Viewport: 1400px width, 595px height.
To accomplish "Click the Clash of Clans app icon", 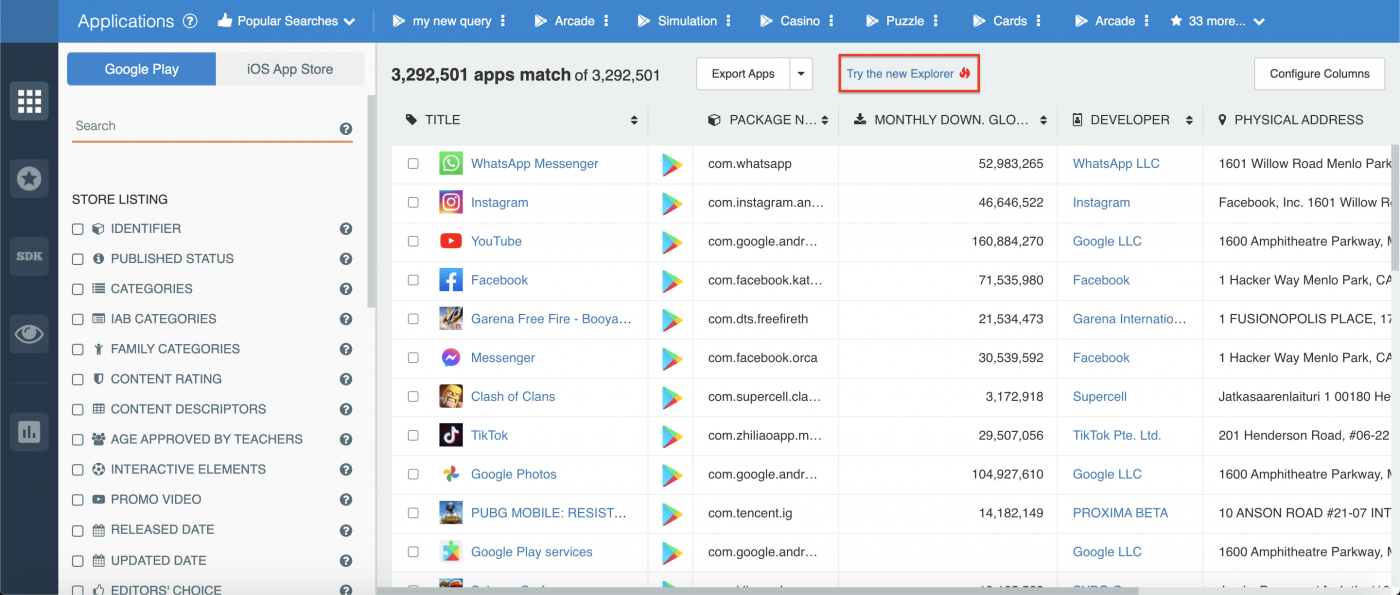I will coord(451,396).
